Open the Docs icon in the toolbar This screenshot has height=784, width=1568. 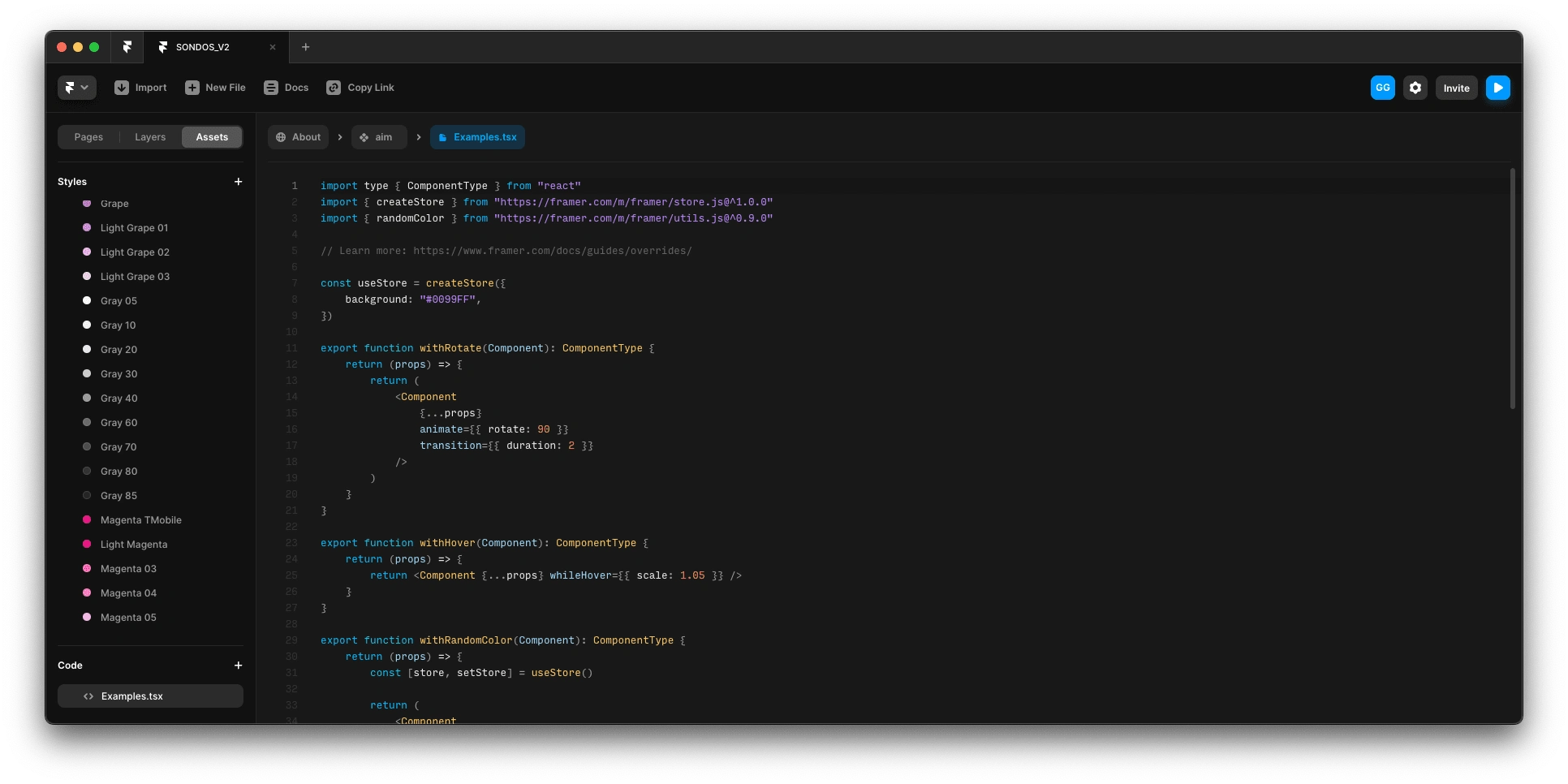[271, 88]
